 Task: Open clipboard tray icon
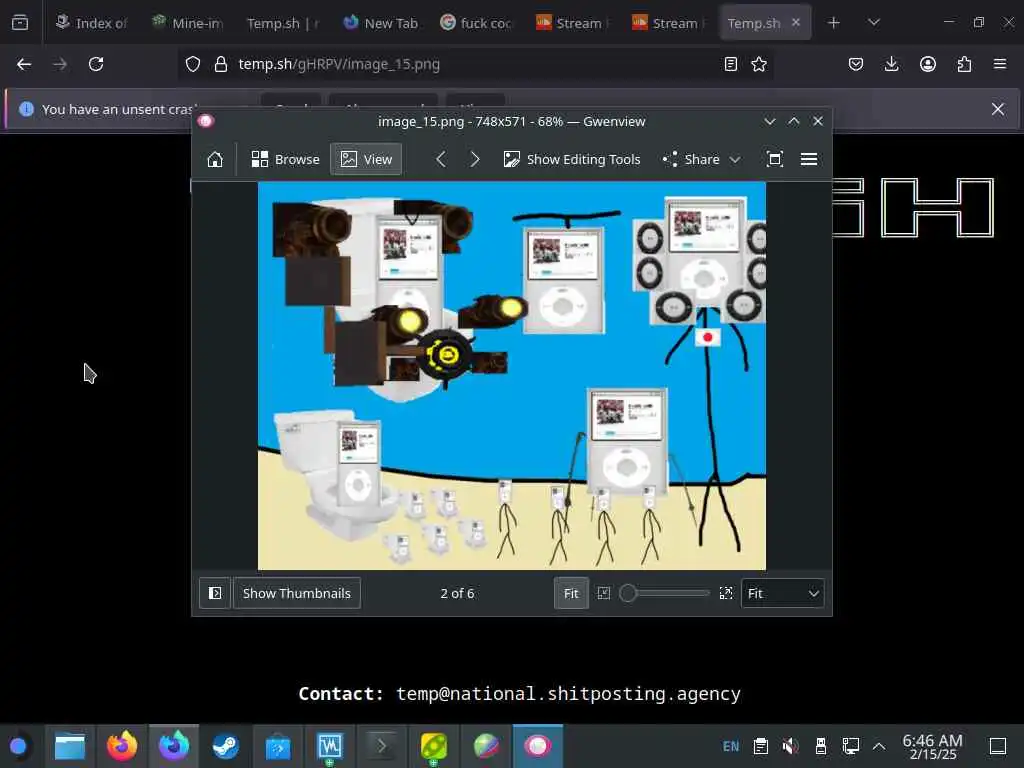pyautogui.click(x=760, y=746)
